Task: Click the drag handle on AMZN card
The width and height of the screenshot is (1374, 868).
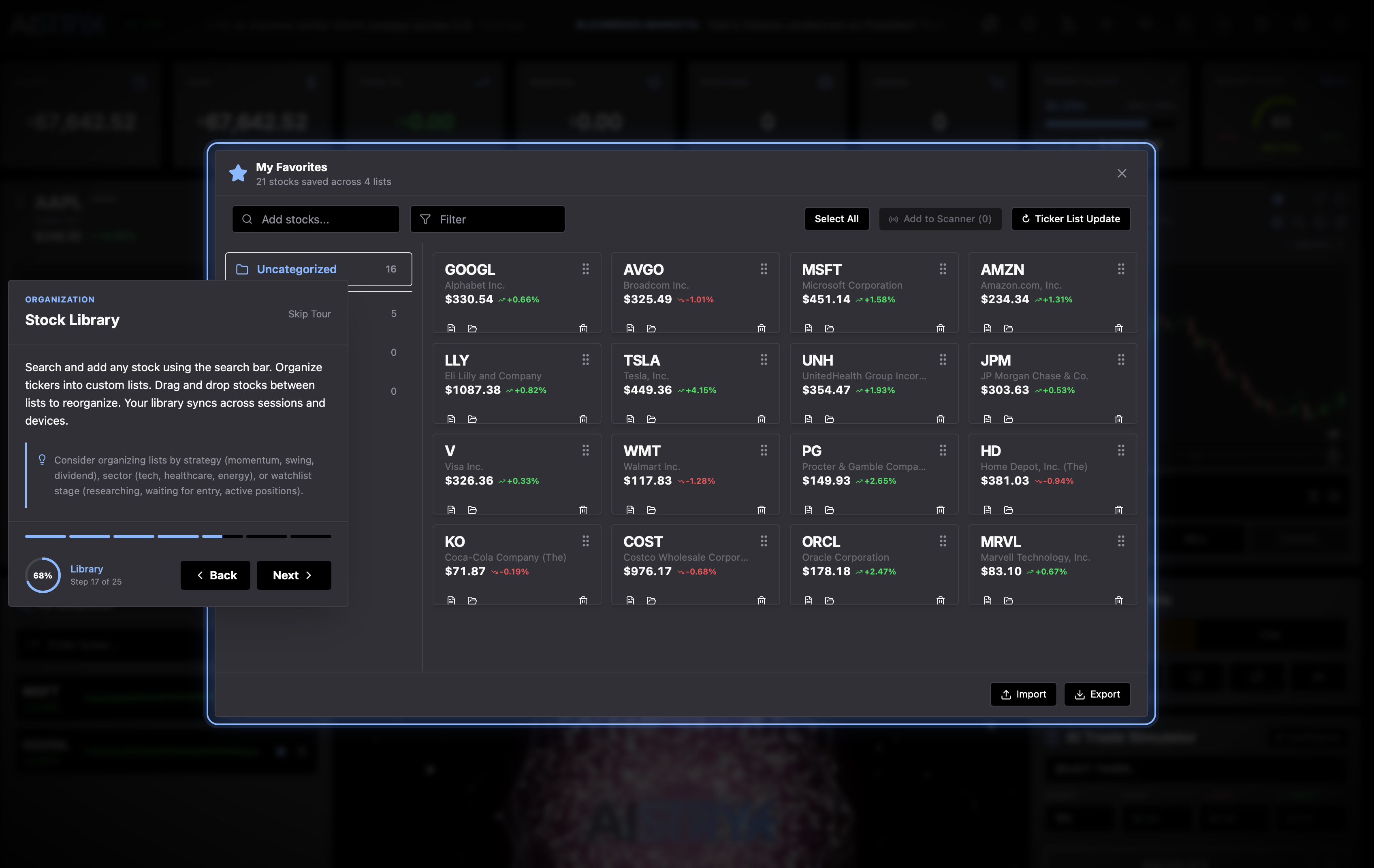Action: click(1121, 268)
